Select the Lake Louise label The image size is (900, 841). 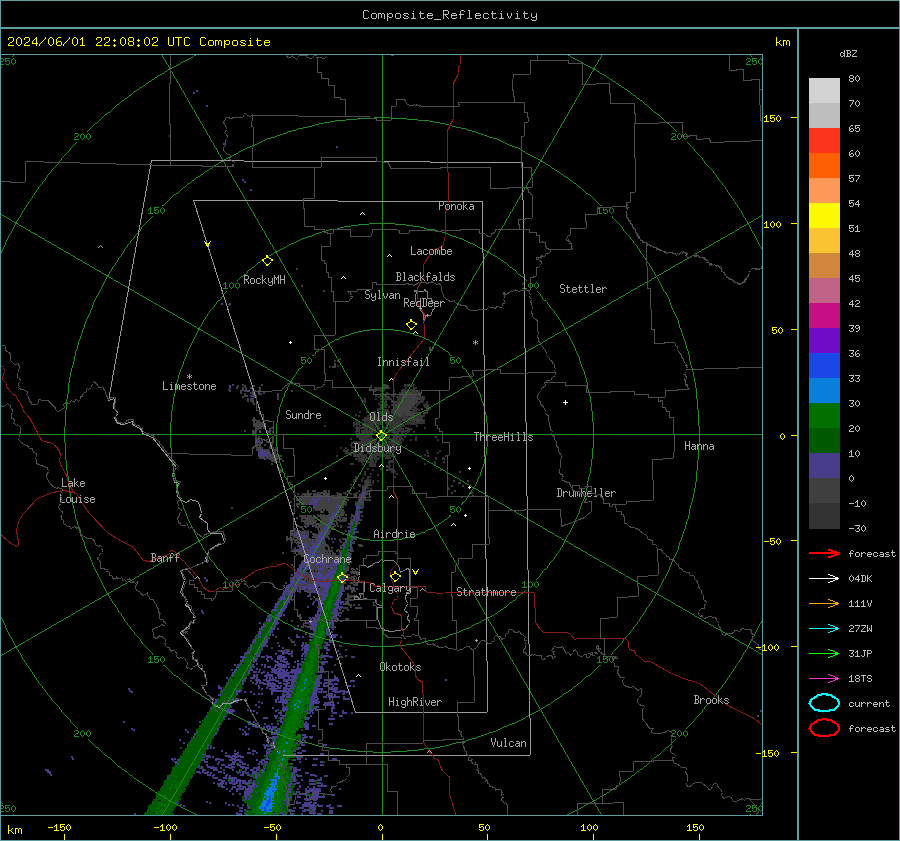(x=77, y=491)
